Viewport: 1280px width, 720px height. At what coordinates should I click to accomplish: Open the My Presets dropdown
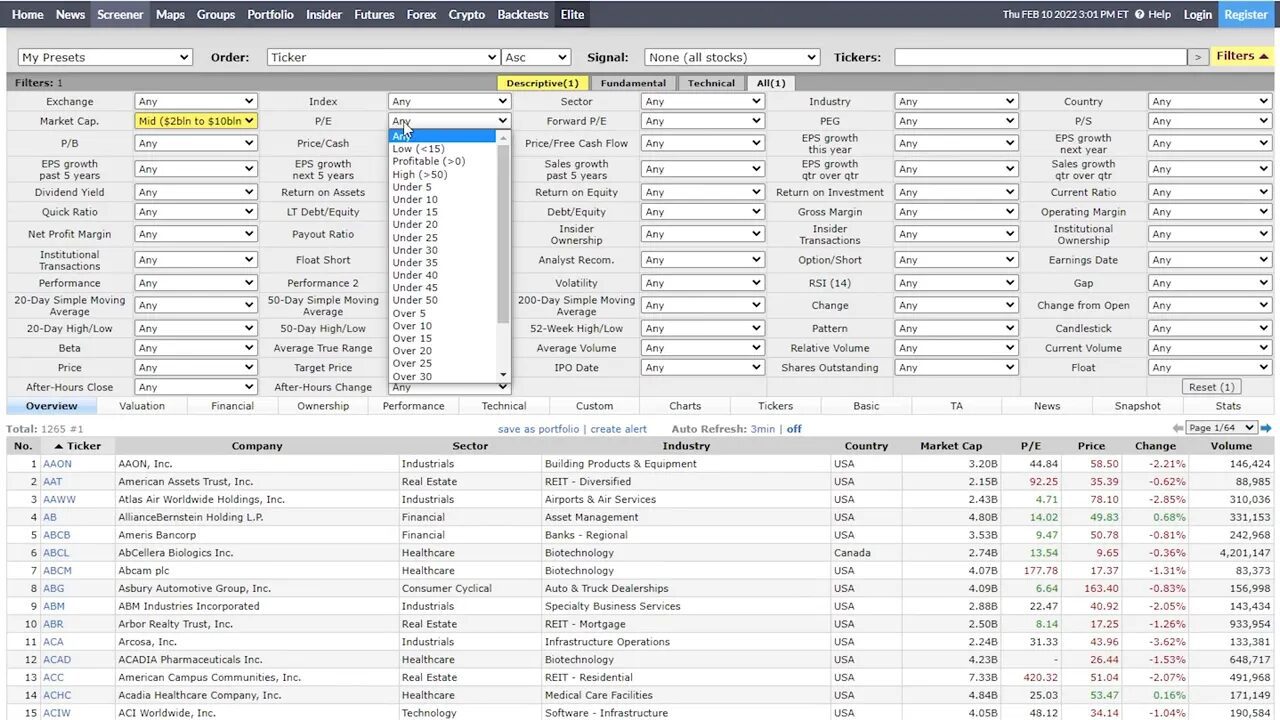click(104, 57)
